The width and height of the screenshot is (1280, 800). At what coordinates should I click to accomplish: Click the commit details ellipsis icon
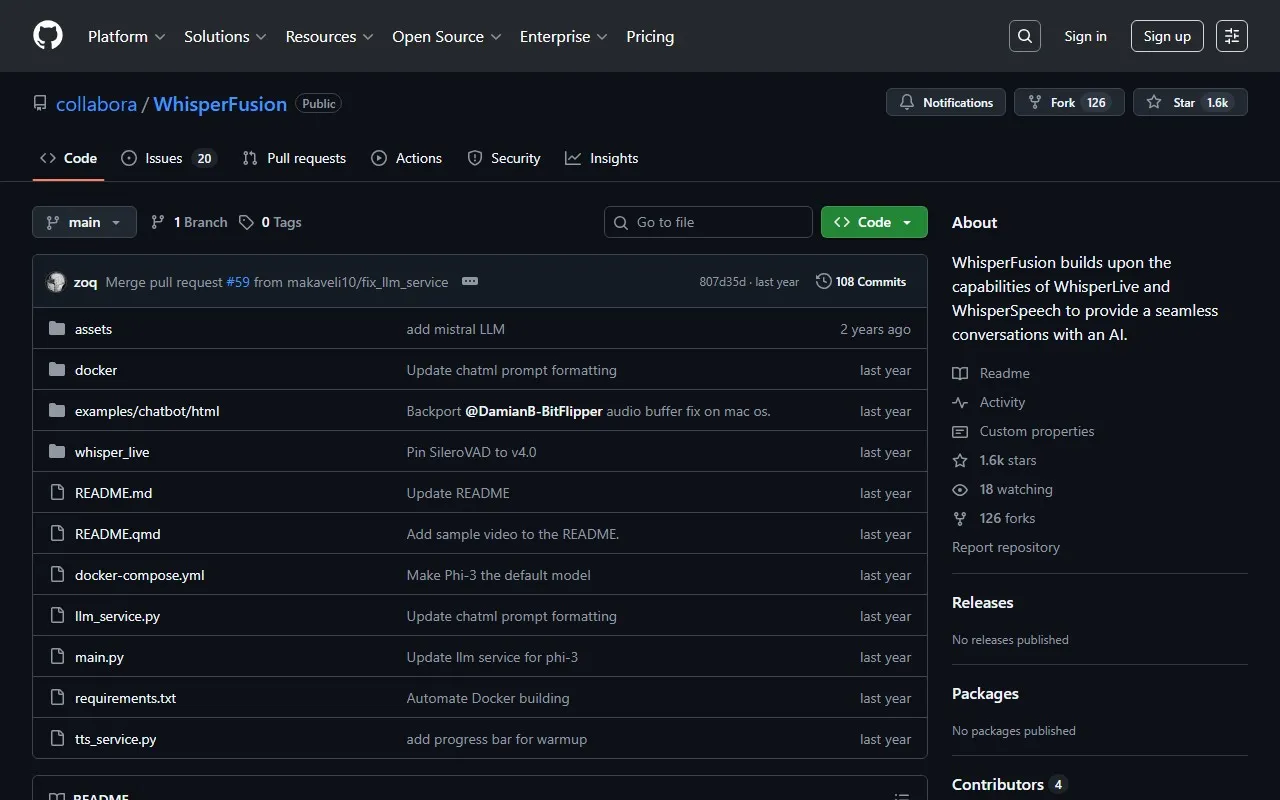(x=470, y=282)
